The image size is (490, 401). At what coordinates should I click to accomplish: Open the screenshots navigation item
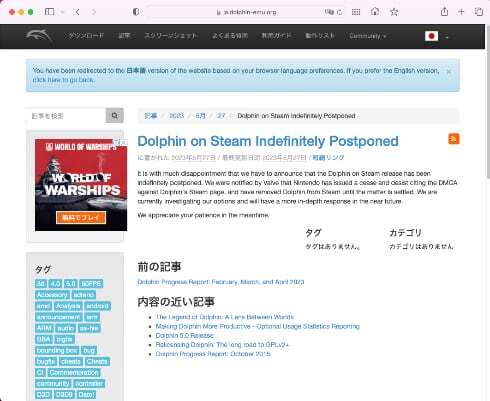click(171, 36)
